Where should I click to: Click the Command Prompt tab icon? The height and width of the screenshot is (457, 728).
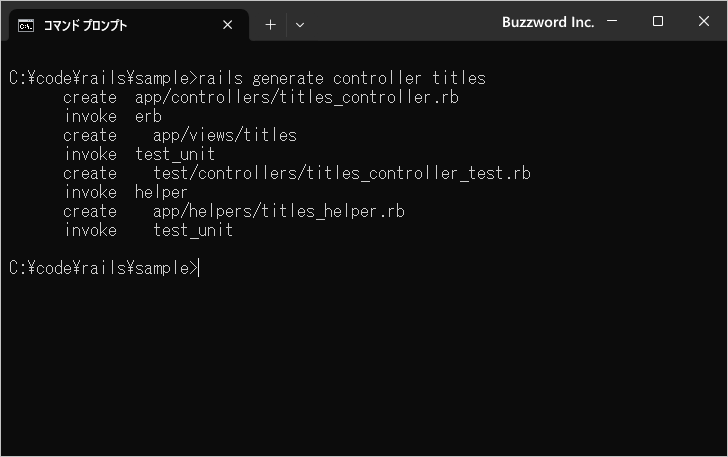click(26, 26)
